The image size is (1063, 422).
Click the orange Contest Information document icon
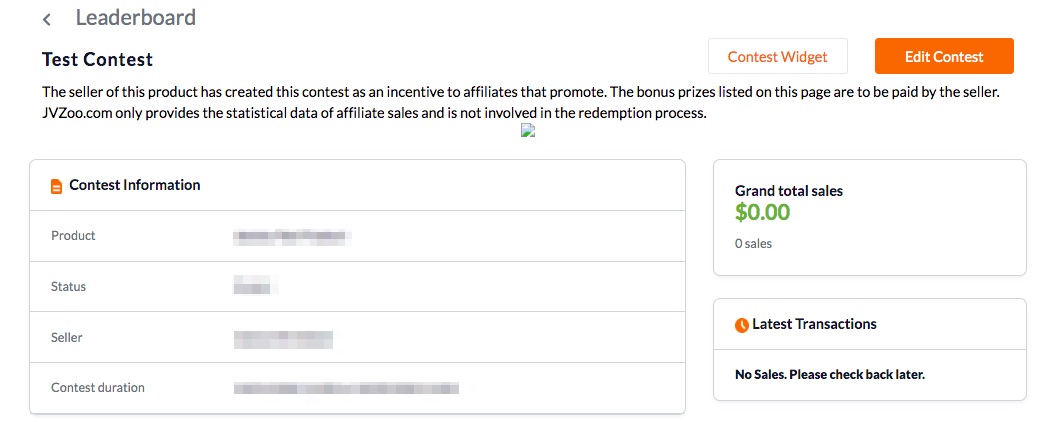click(57, 186)
